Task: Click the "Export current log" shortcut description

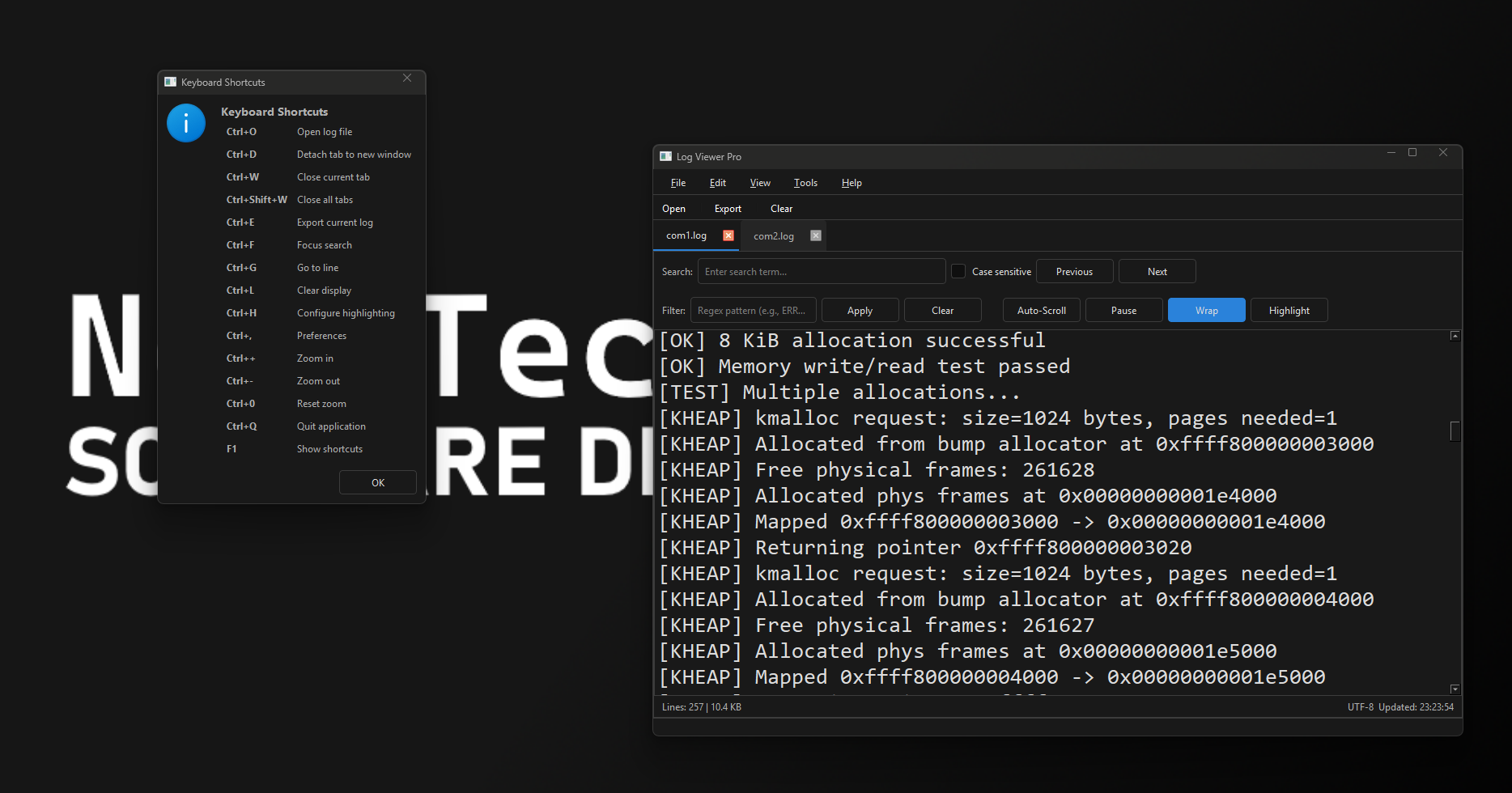Action: [x=335, y=223]
